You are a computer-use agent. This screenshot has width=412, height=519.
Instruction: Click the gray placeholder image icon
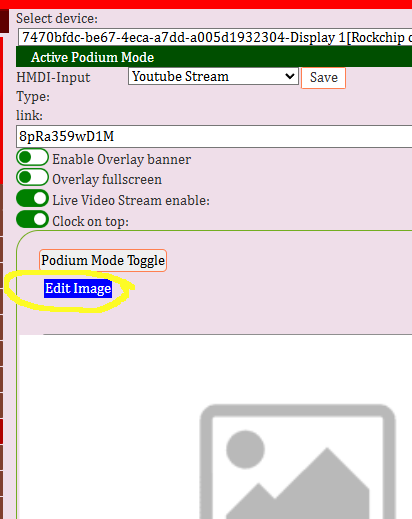[298, 462]
